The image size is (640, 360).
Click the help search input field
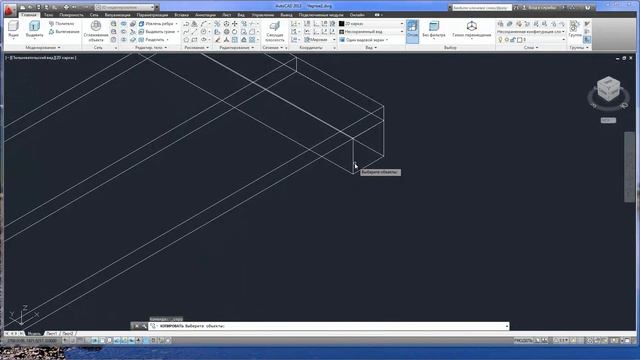point(482,7)
